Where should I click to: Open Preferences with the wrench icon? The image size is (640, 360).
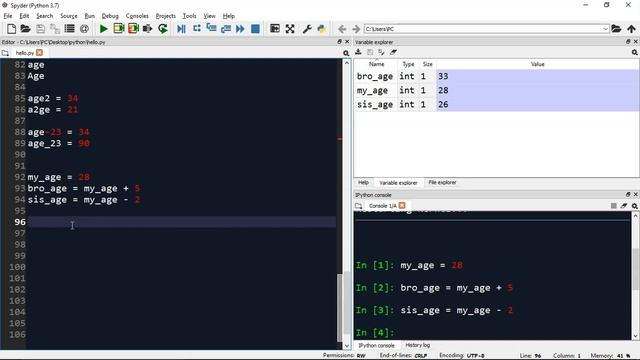(x=307, y=29)
